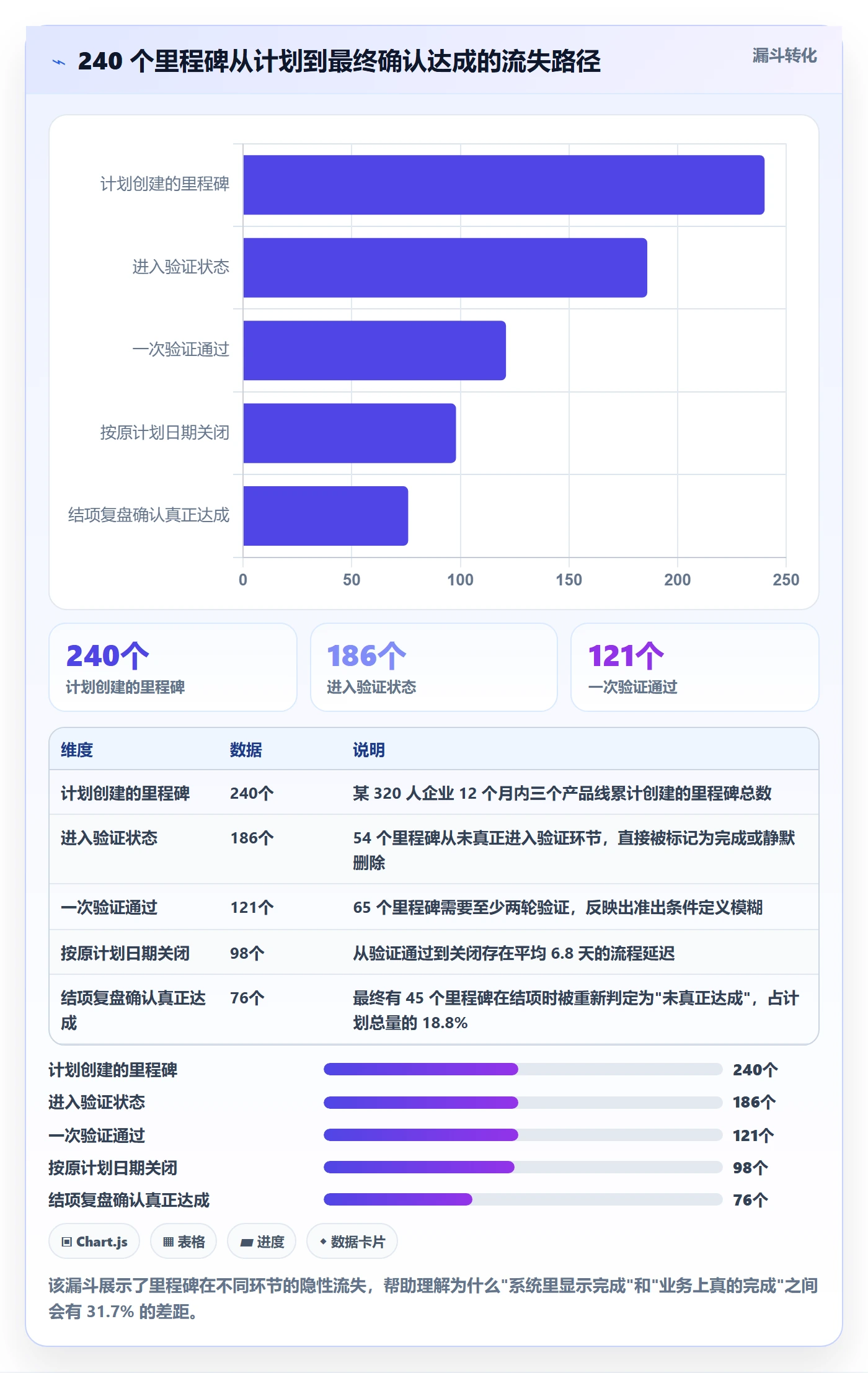Screen dimensions: 868x1373
Task: Click the 漏斗转化 badge in the header
Action: pos(784,56)
